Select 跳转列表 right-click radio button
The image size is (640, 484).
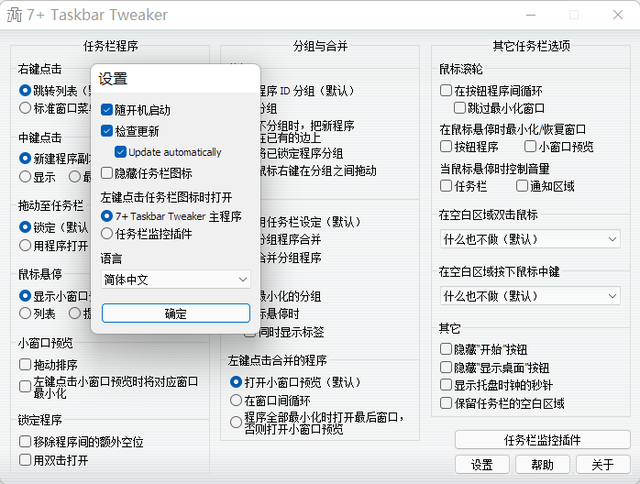[25, 90]
